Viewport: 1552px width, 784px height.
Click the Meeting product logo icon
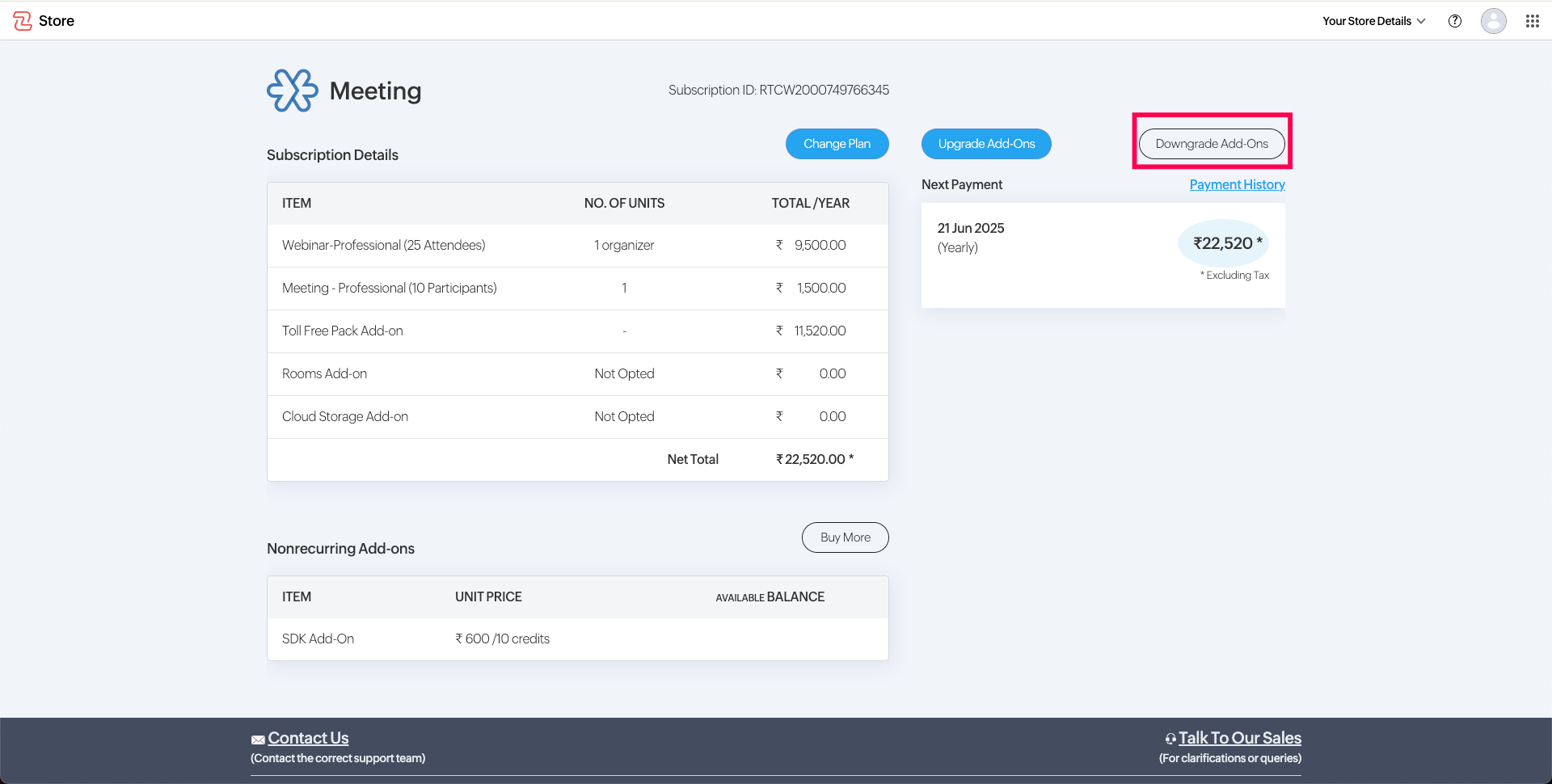[x=293, y=91]
